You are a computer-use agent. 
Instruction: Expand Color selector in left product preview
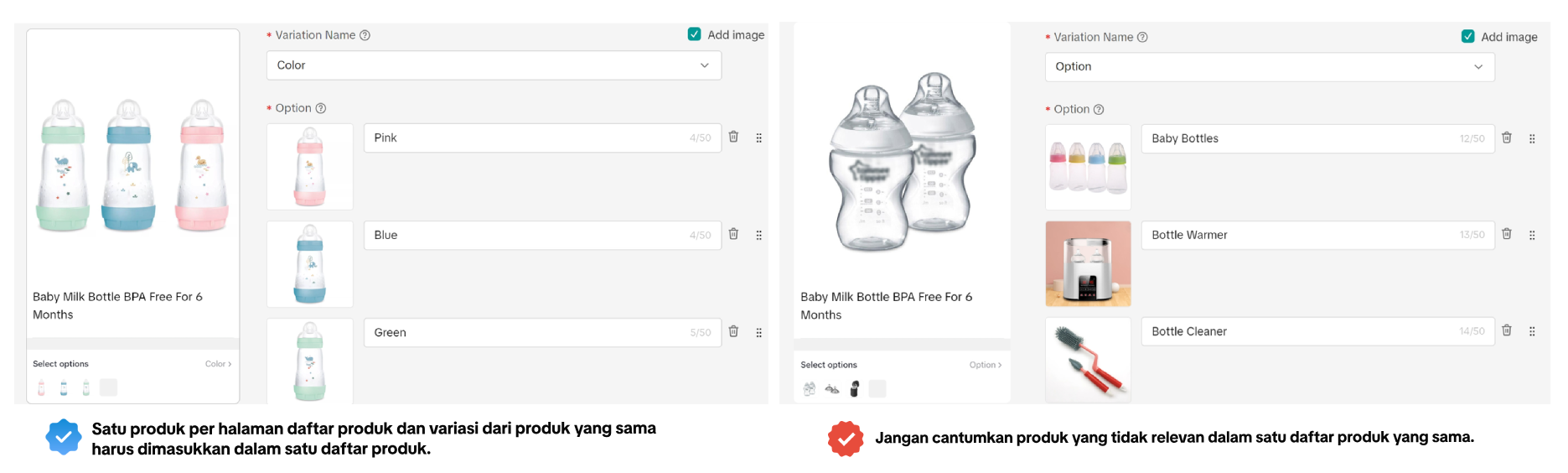coord(218,364)
